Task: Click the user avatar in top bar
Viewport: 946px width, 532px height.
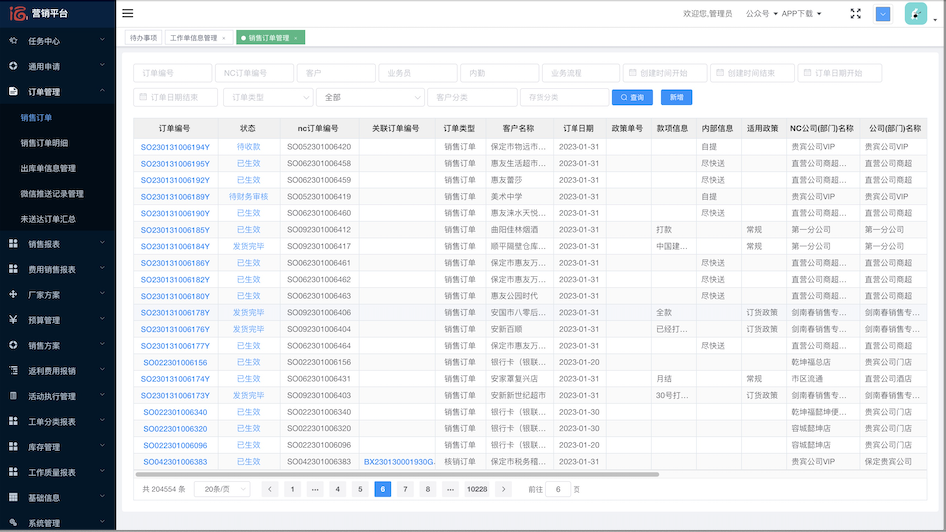Action: tap(915, 14)
